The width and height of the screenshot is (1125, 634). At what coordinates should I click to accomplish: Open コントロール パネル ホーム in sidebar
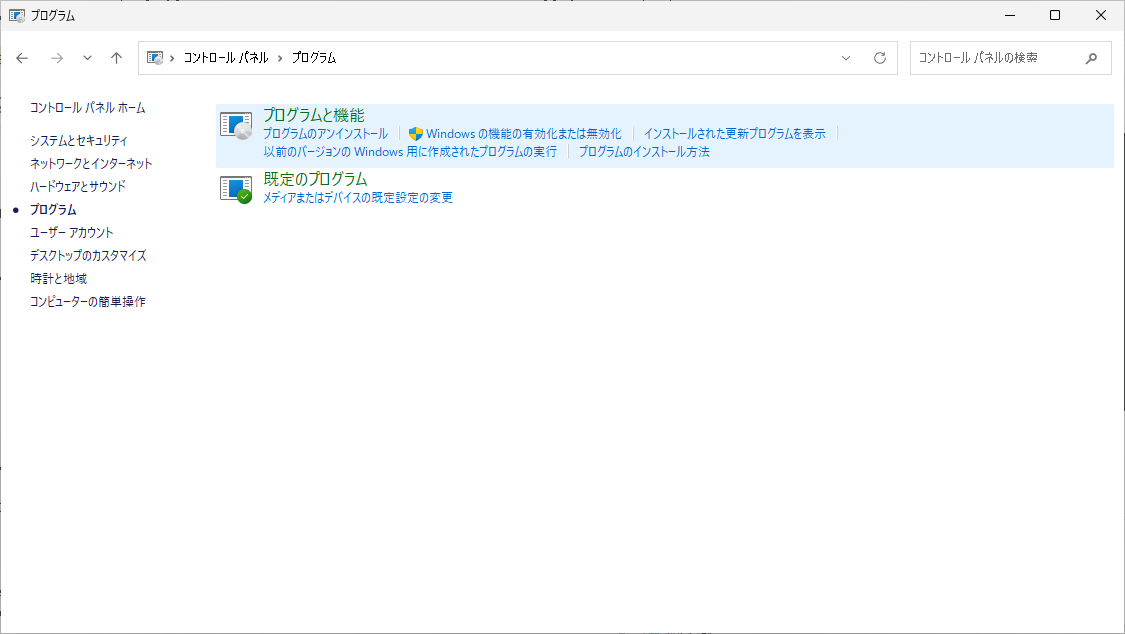pos(88,108)
